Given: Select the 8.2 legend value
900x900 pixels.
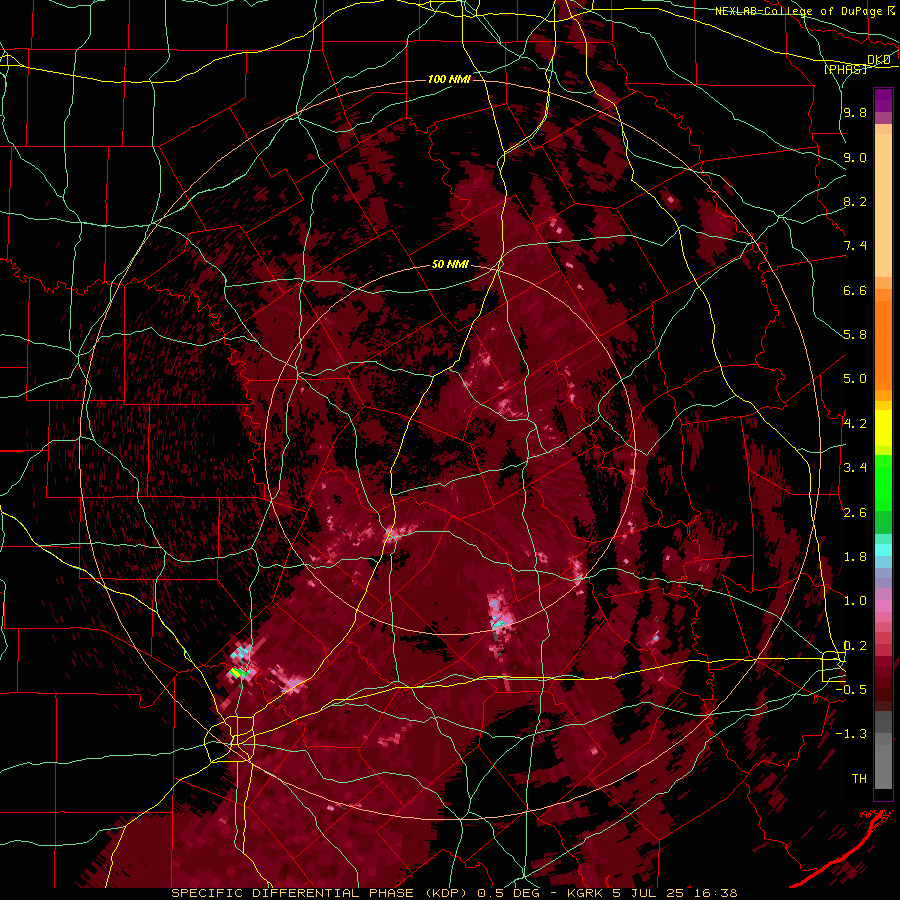Looking at the screenshot, I should click(x=855, y=201).
